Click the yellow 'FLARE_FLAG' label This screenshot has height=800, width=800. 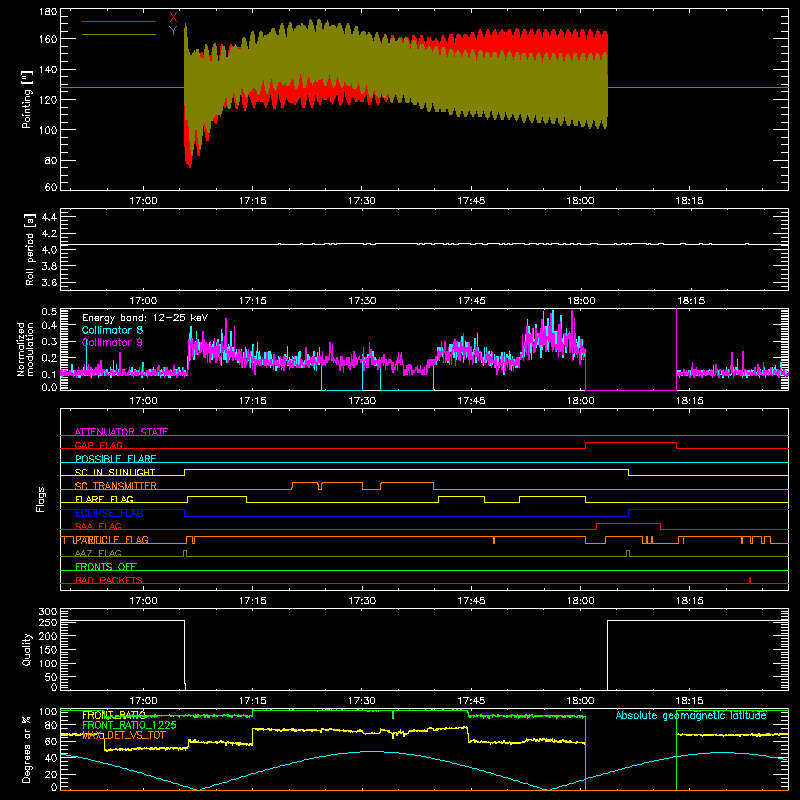click(x=104, y=499)
